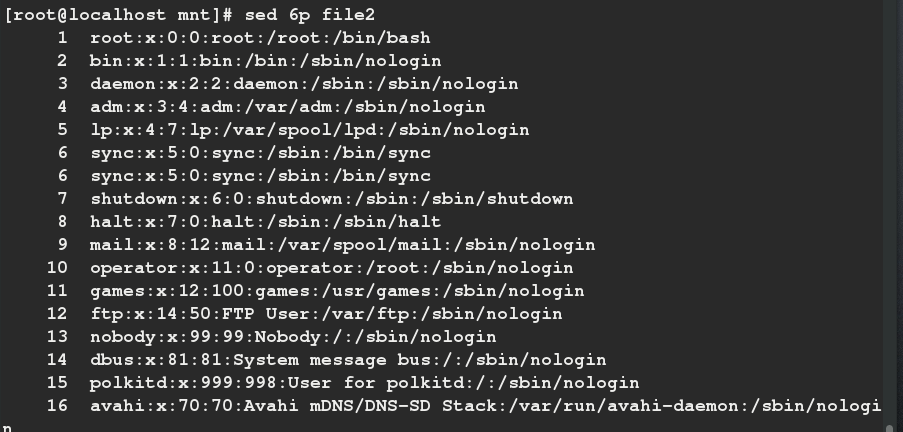The image size is (903, 432).
Task: Click the nobody account line
Action: [293, 337]
